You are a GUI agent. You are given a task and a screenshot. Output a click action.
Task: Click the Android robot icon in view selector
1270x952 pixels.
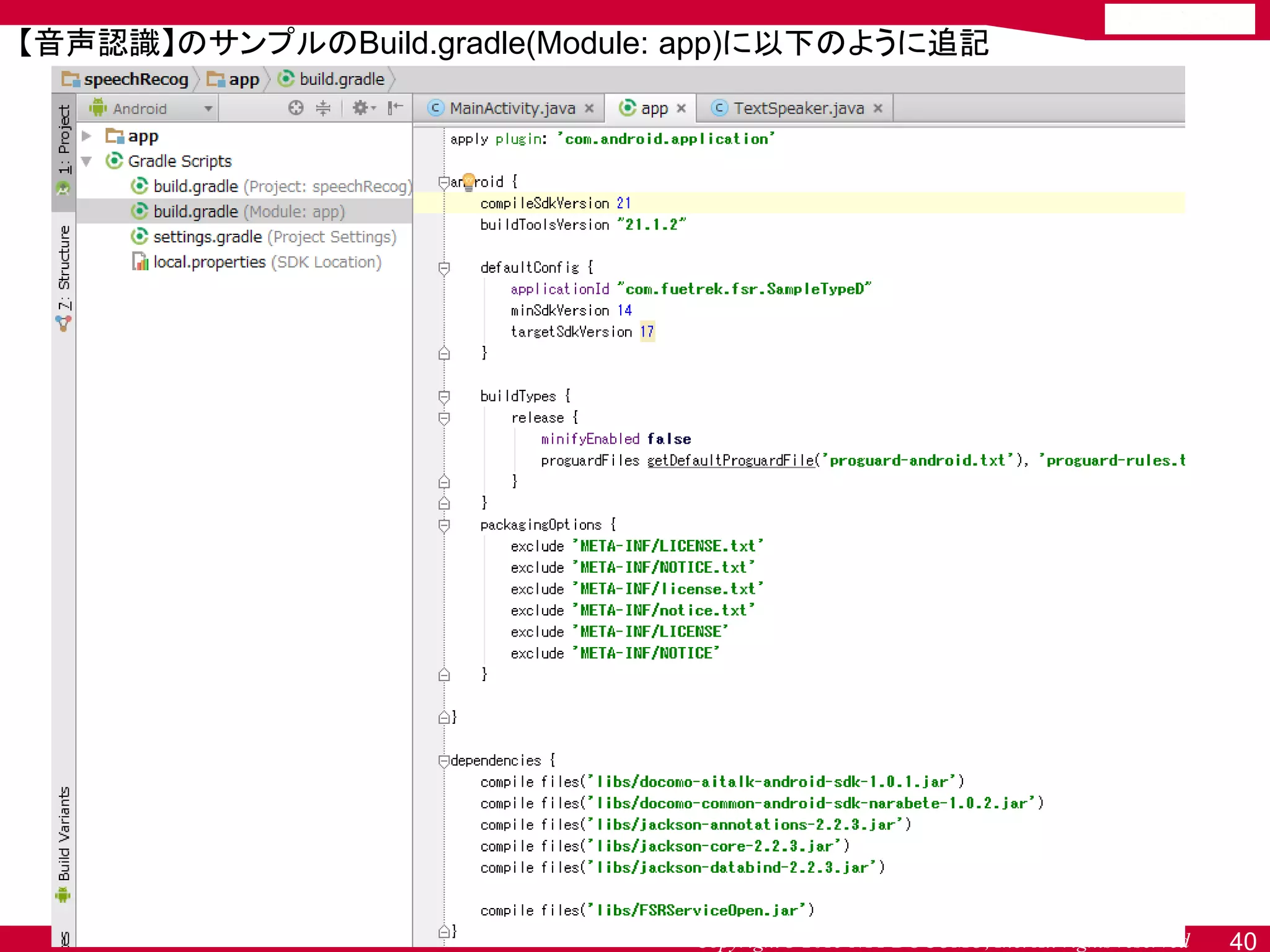98,107
